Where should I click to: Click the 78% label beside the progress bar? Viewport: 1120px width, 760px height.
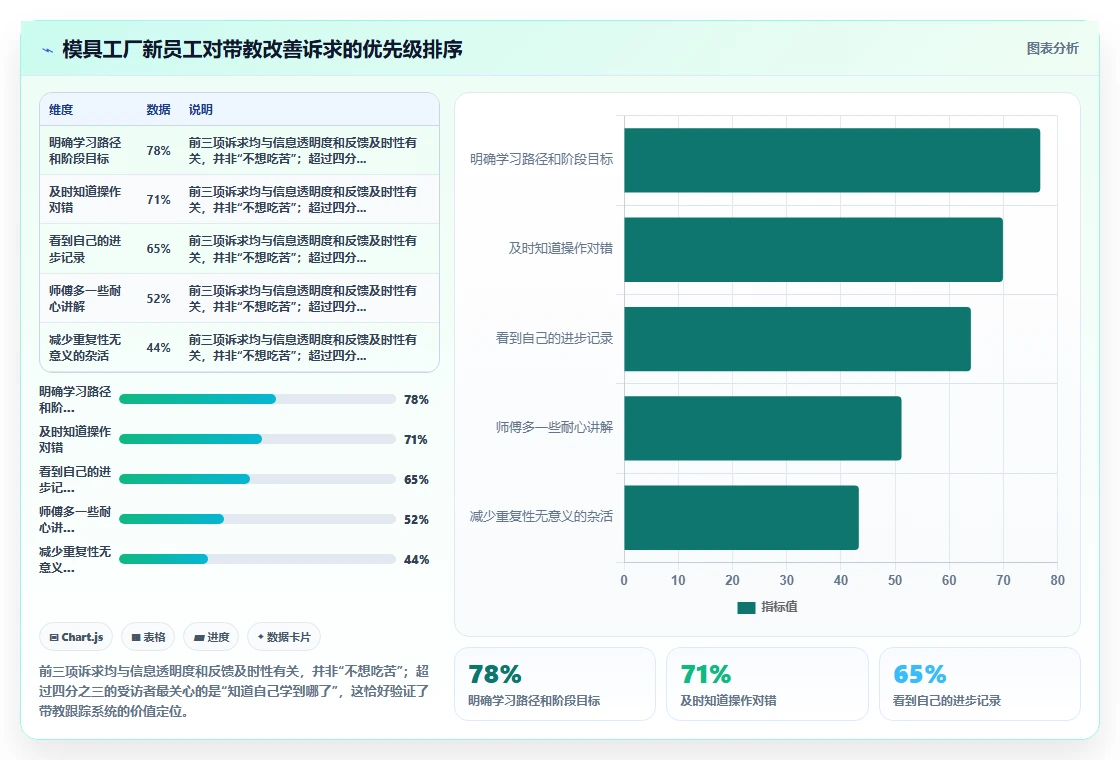click(x=416, y=400)
